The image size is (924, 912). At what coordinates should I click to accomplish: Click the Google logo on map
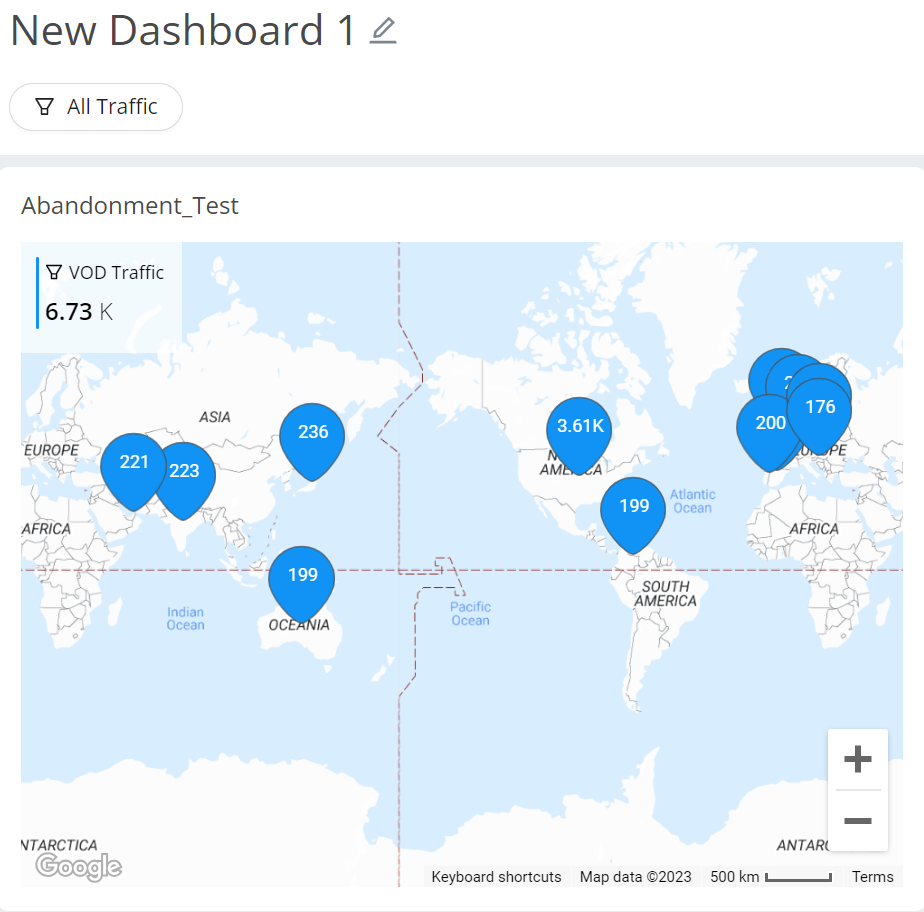[78, 866]
